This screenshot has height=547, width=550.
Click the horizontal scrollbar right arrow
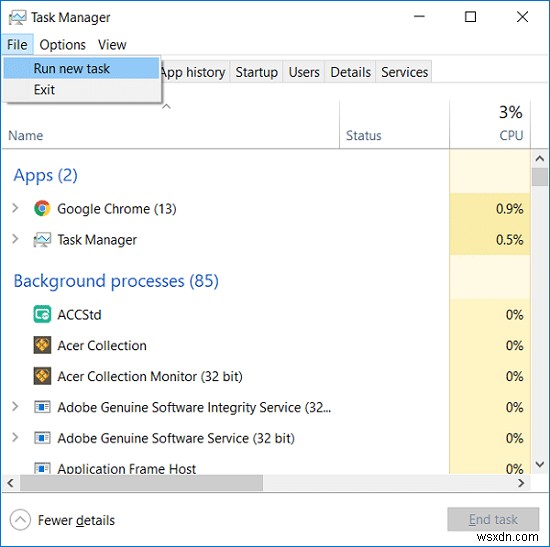tap(522, 483)
